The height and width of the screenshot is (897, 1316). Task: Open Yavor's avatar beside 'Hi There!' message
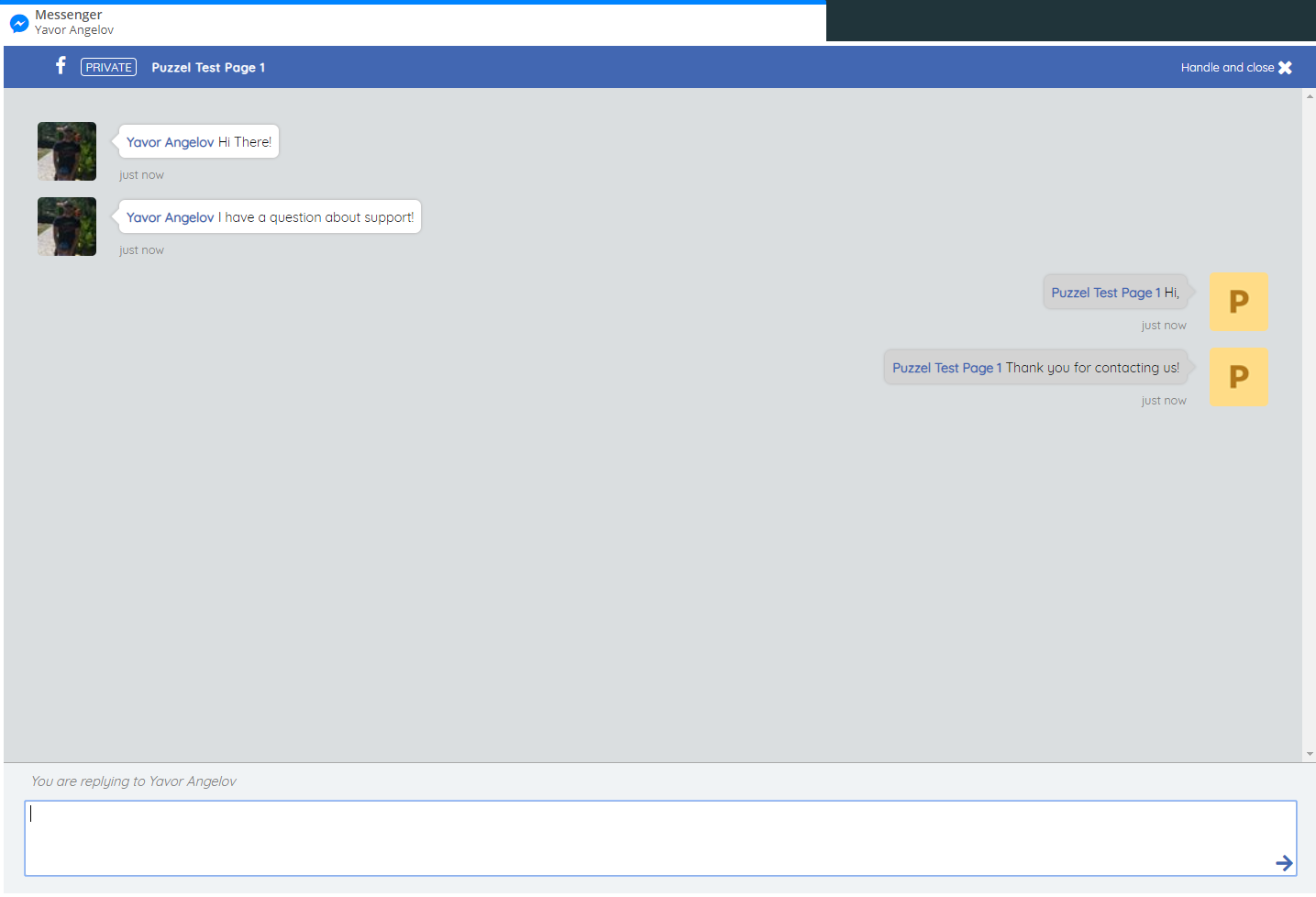coord(67,151)
